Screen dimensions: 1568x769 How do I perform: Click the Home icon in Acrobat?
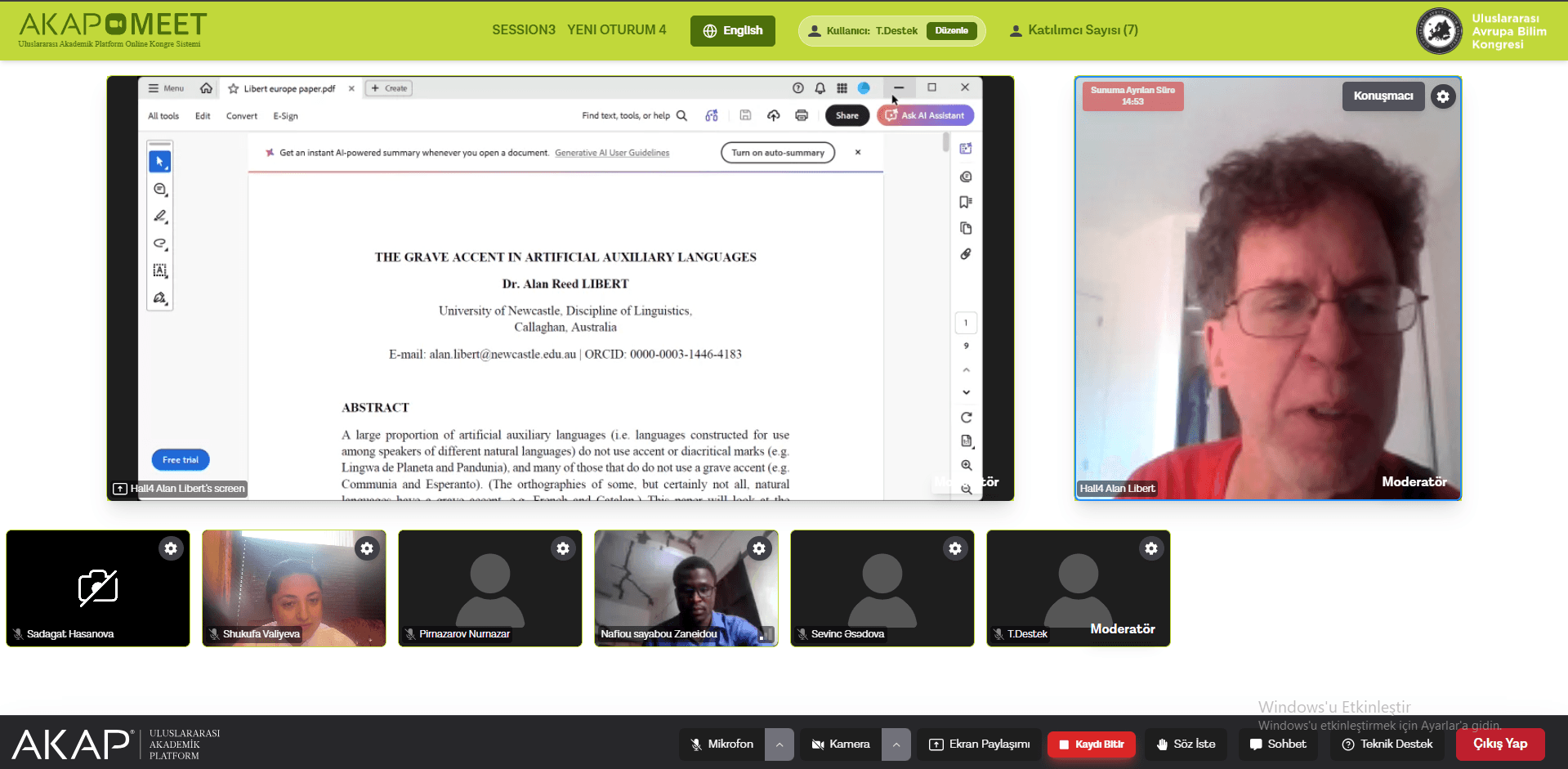point(207,88)
